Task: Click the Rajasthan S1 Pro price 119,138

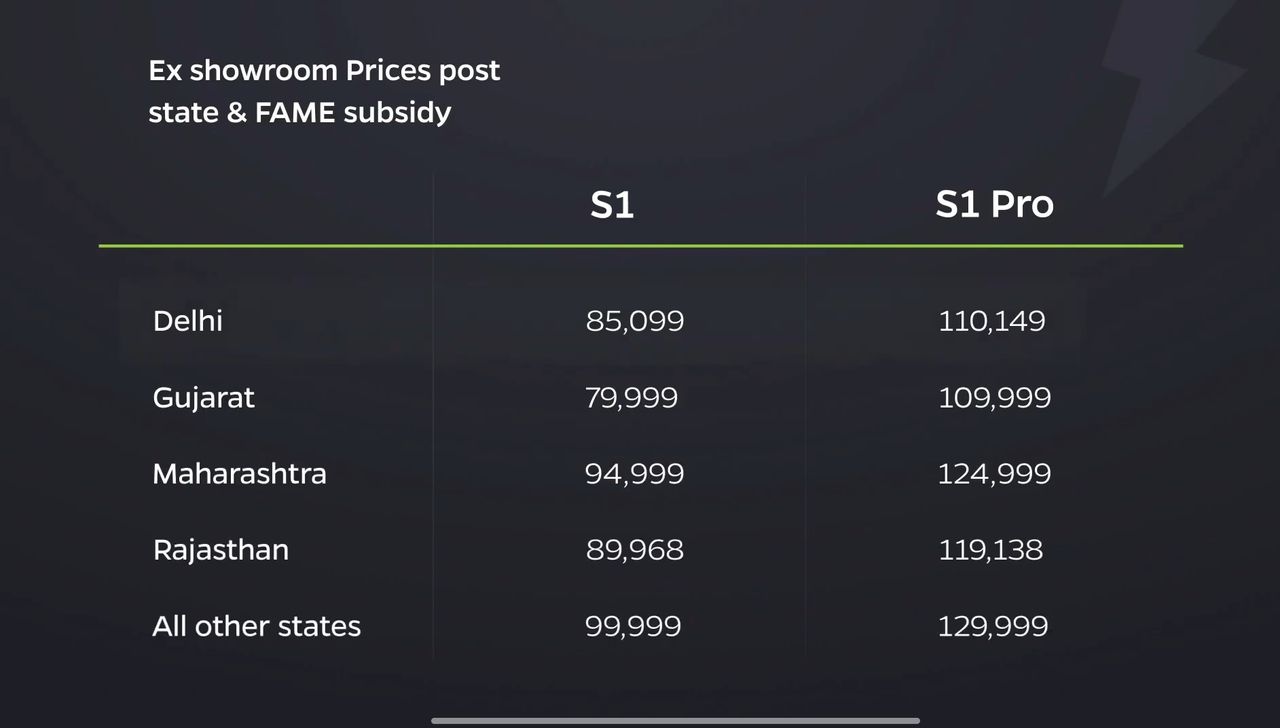Action: (x=990, y=550)
